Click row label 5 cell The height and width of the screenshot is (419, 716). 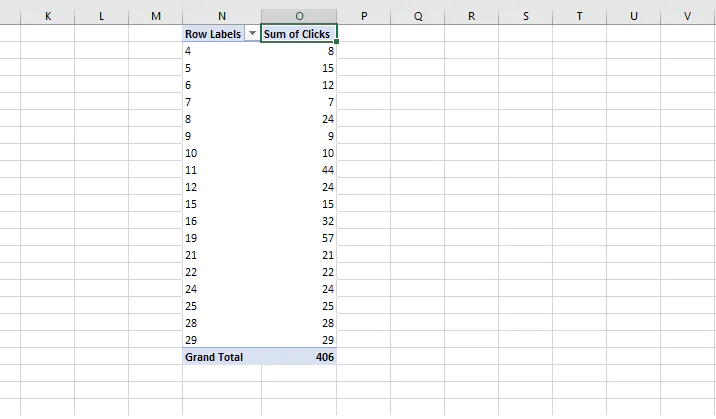[222, 68]
